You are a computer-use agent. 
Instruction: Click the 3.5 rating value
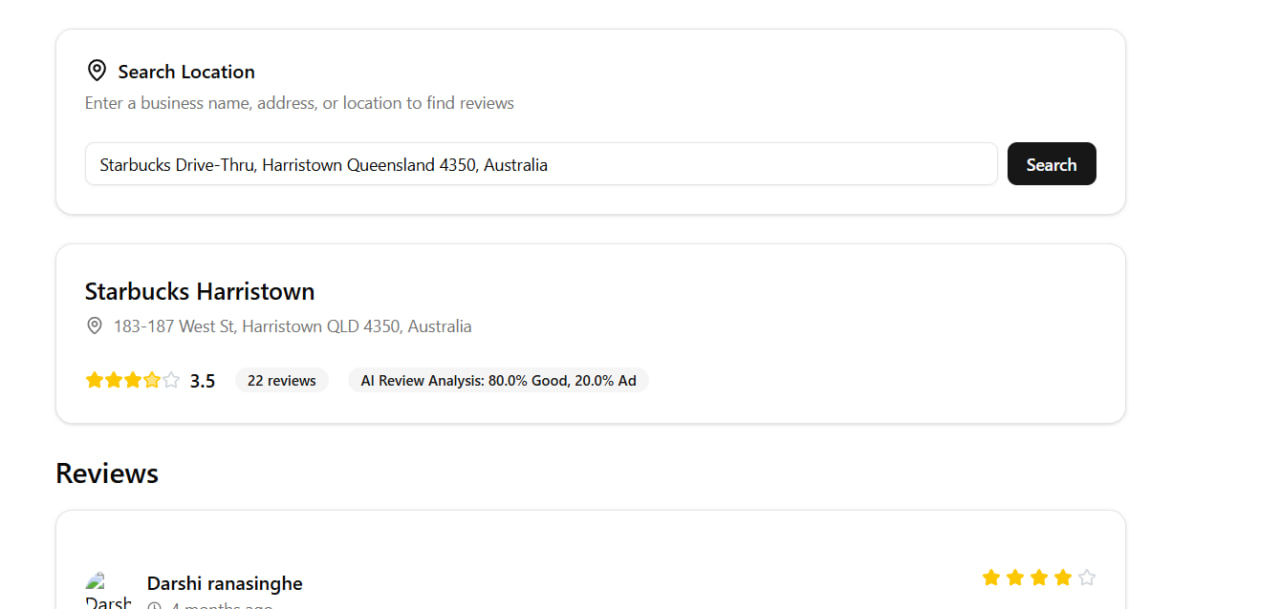203,381
